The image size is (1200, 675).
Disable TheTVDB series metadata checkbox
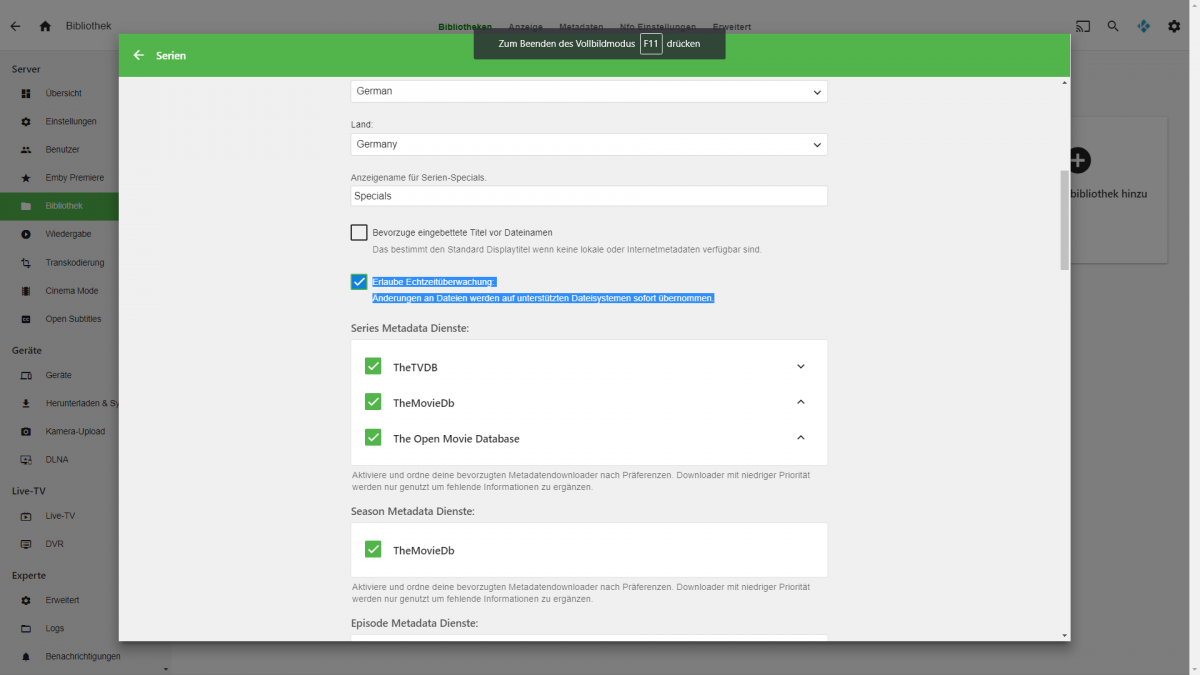pos(373,367)
